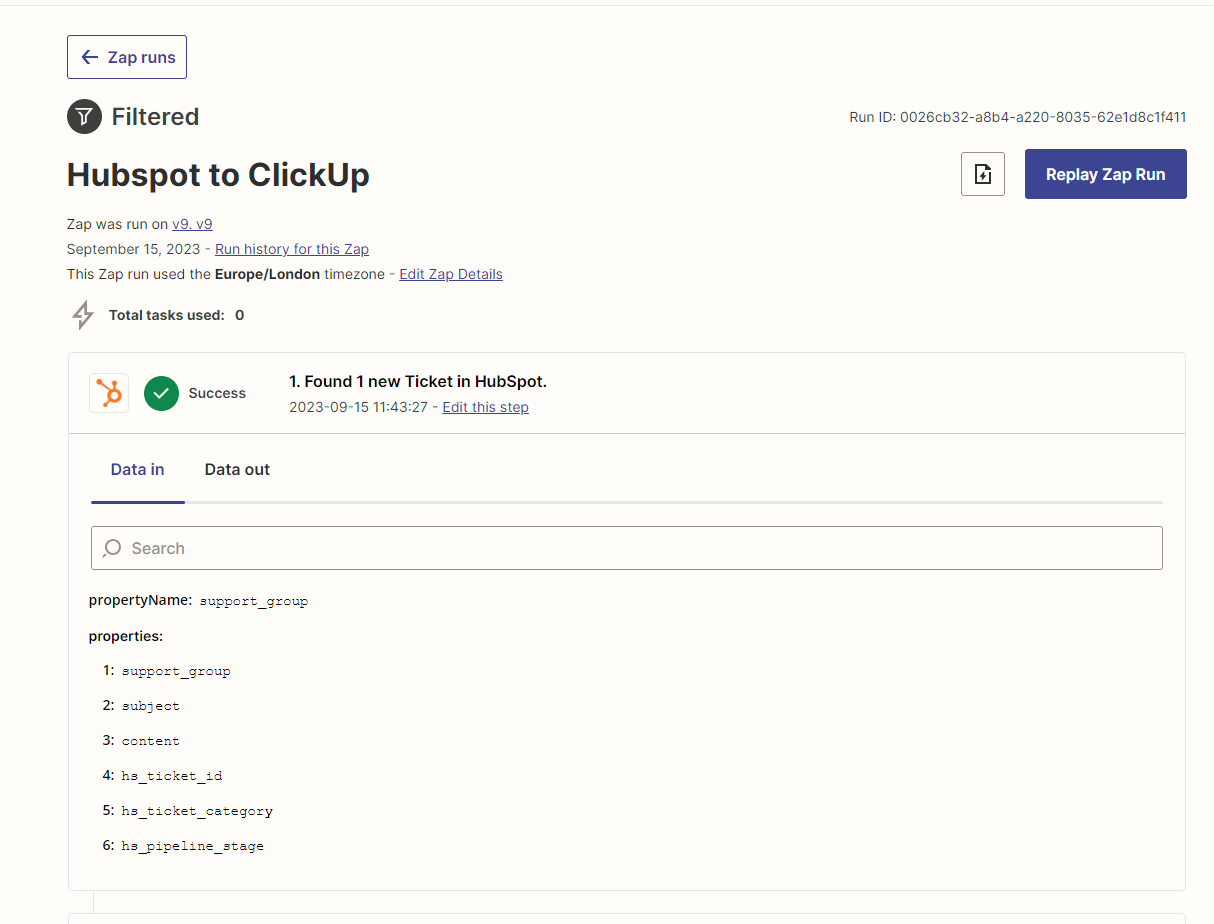Click the HubSpot app icon

[x=109, y=393]
